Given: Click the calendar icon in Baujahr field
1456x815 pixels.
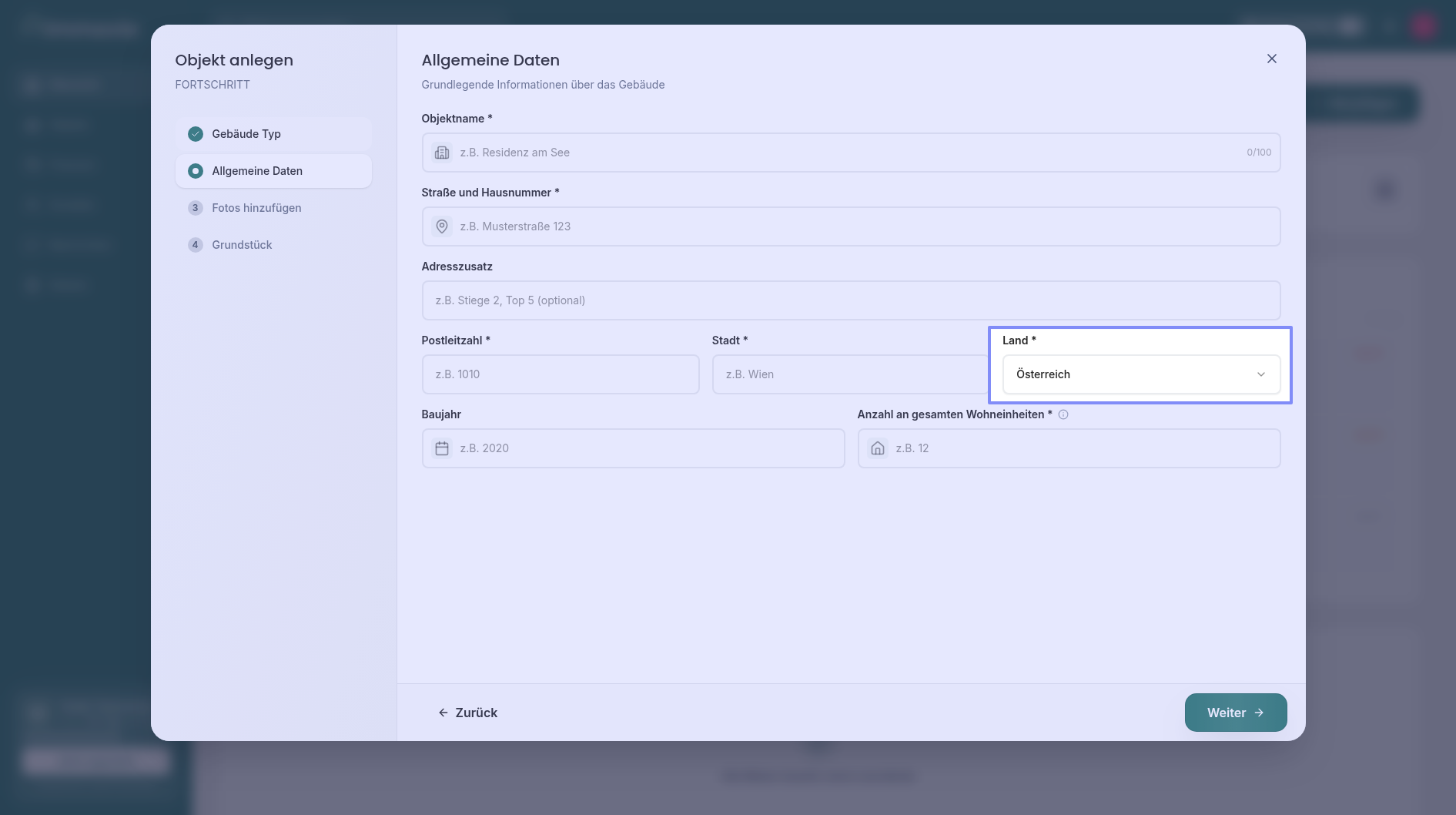Looking at the screenshot, I should [x=442, y=448].
